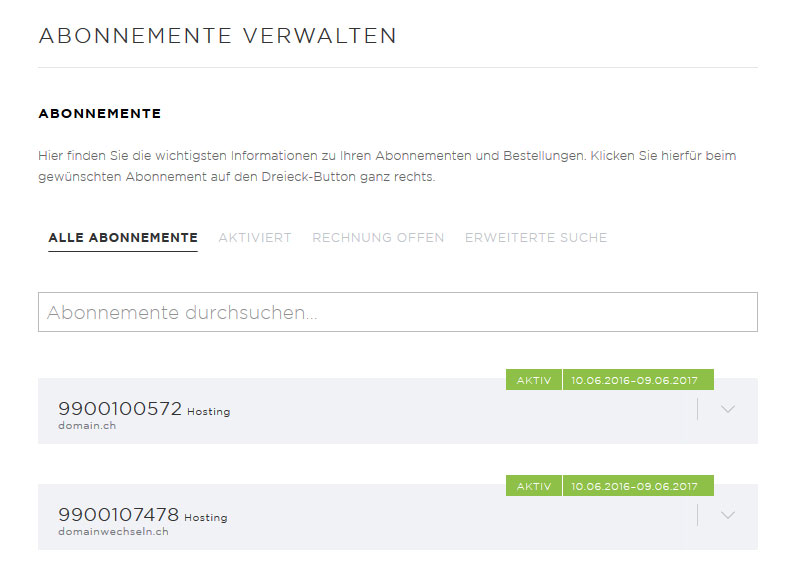Viewport: 790px width, 580px height.
Task: Click AKTIV badge of domain.ch subscription
Action: click(534, 380)
